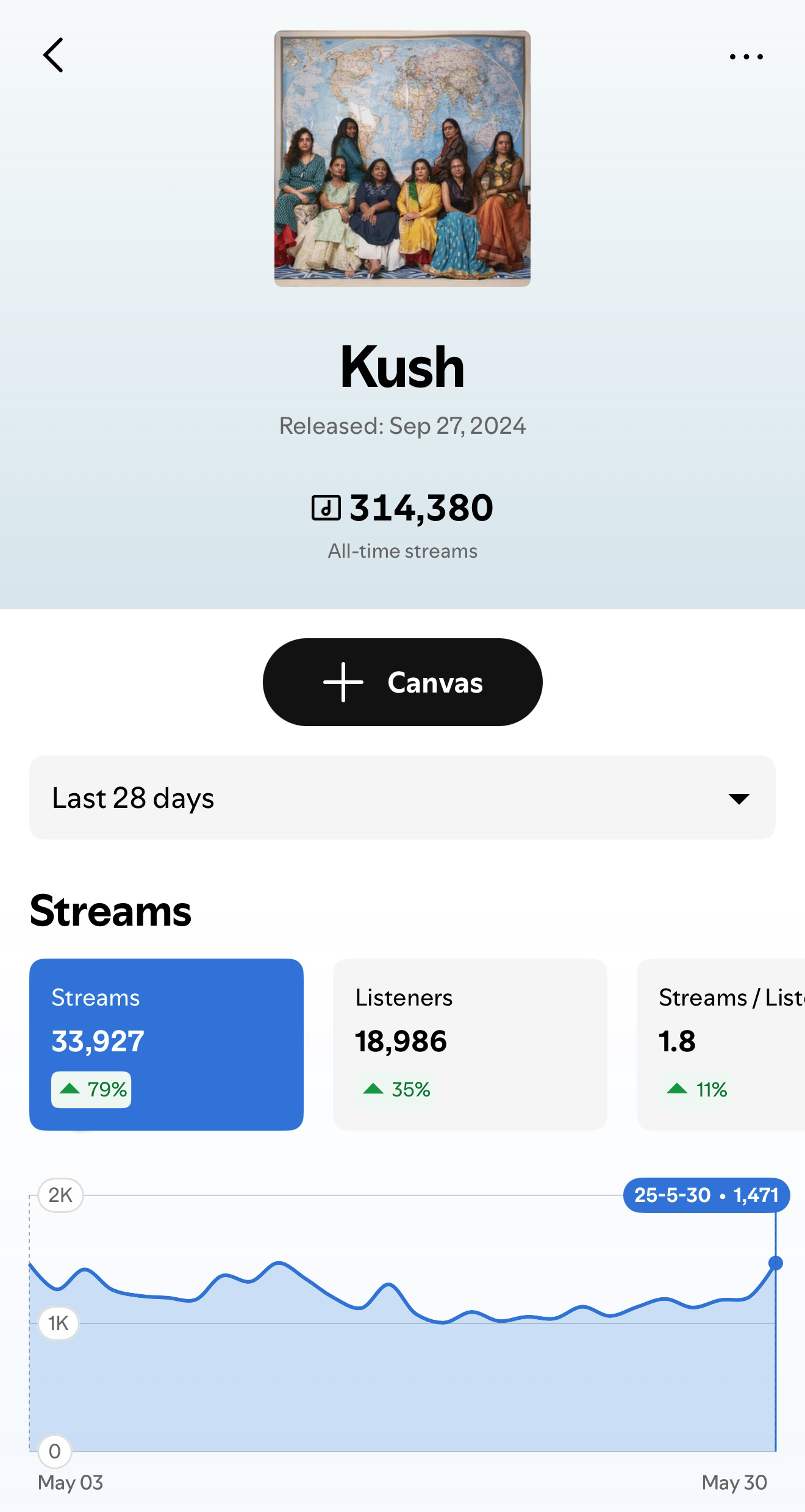Click the green 35% up arrow

[x=373, y=1089]
